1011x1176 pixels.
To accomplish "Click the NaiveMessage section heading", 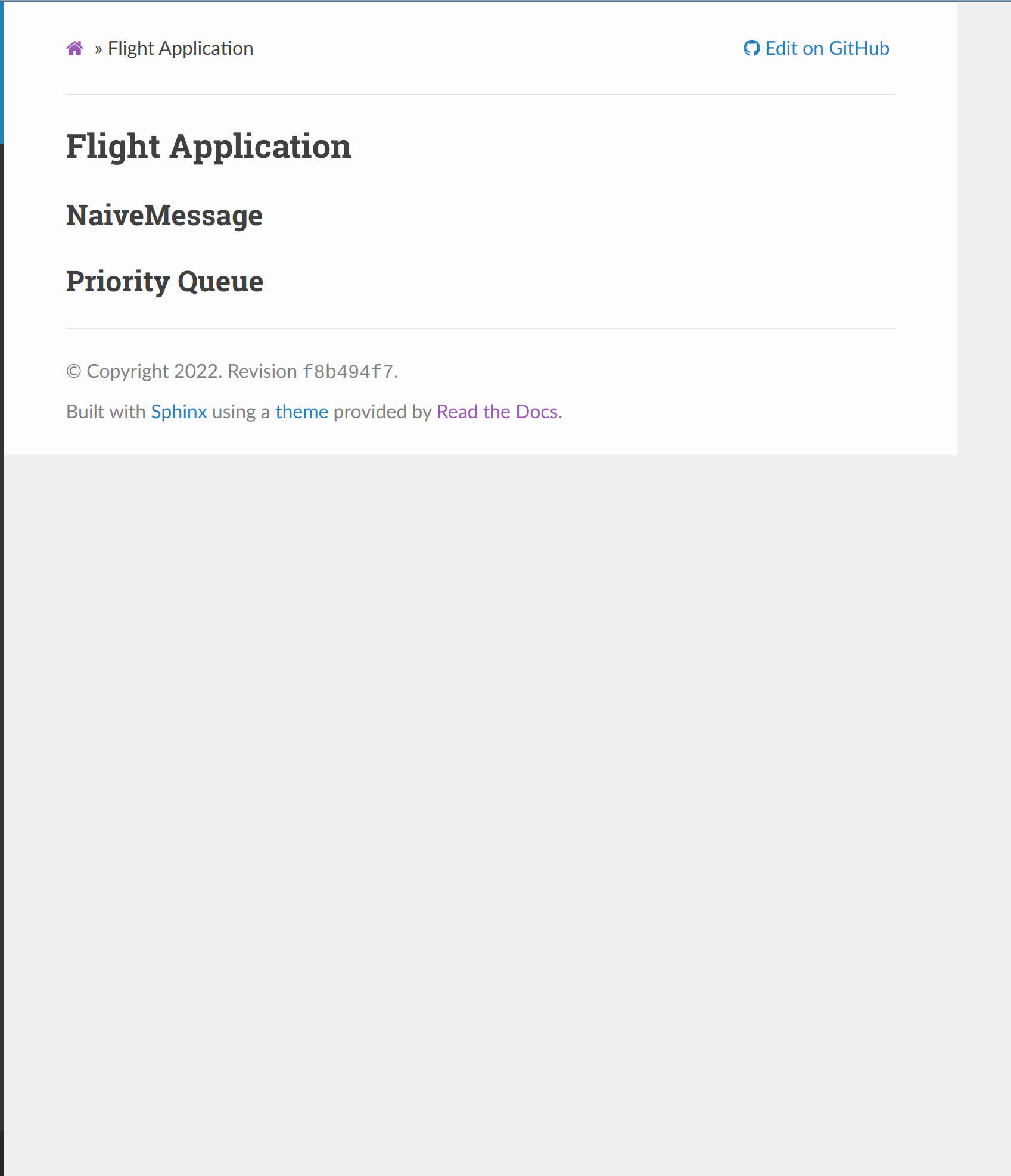I will 164,216.
